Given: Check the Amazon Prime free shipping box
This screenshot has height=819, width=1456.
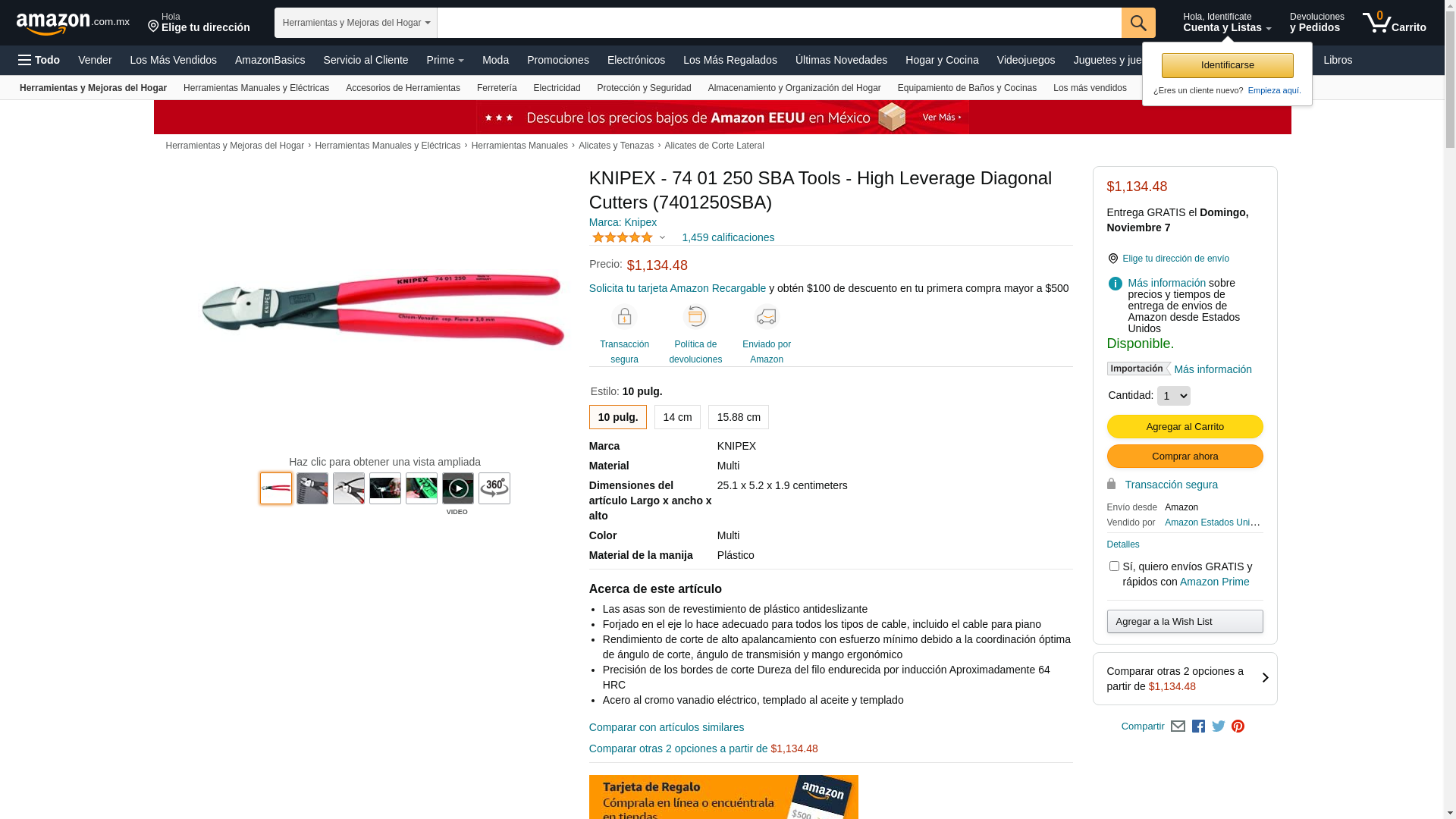Looking at the screenshot, I should tap(1114, 566).
